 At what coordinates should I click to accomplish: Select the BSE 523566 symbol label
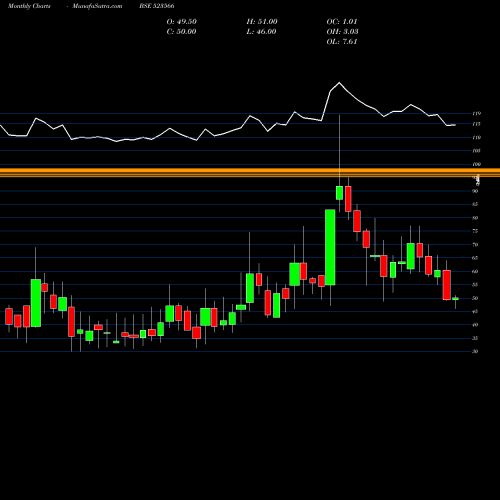157,6
